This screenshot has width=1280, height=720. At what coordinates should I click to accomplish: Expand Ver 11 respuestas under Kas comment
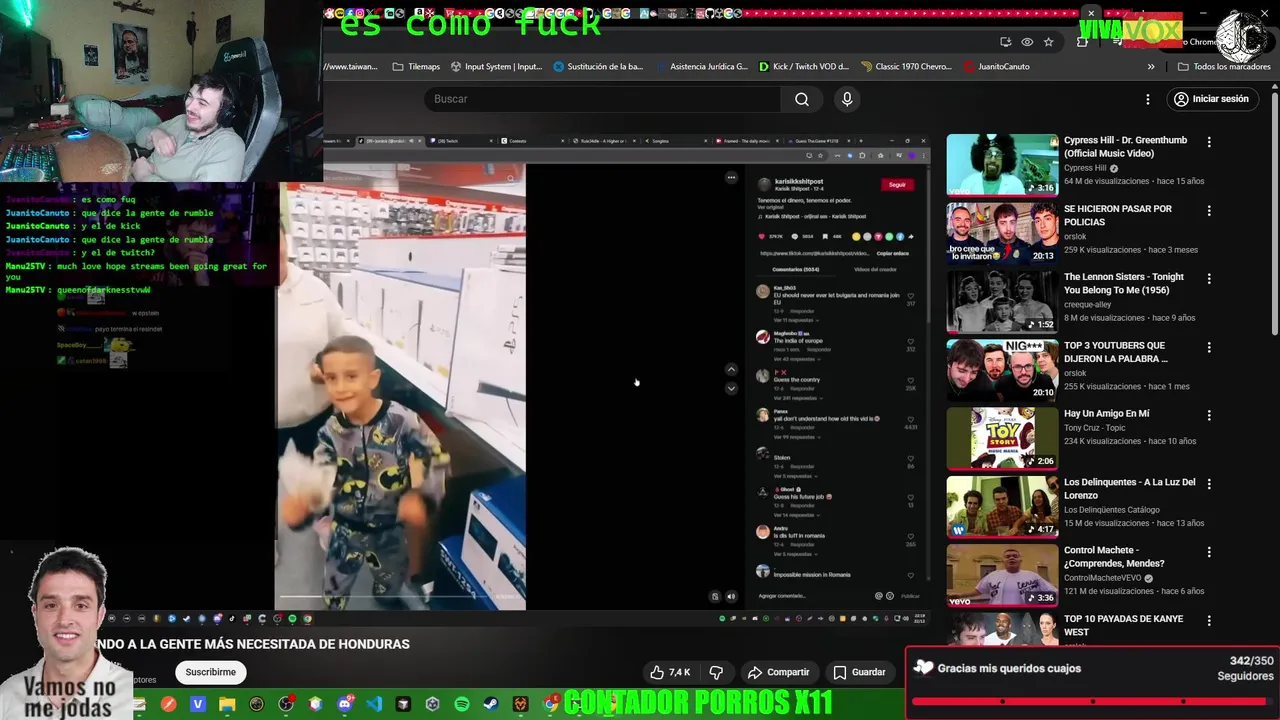794,320
